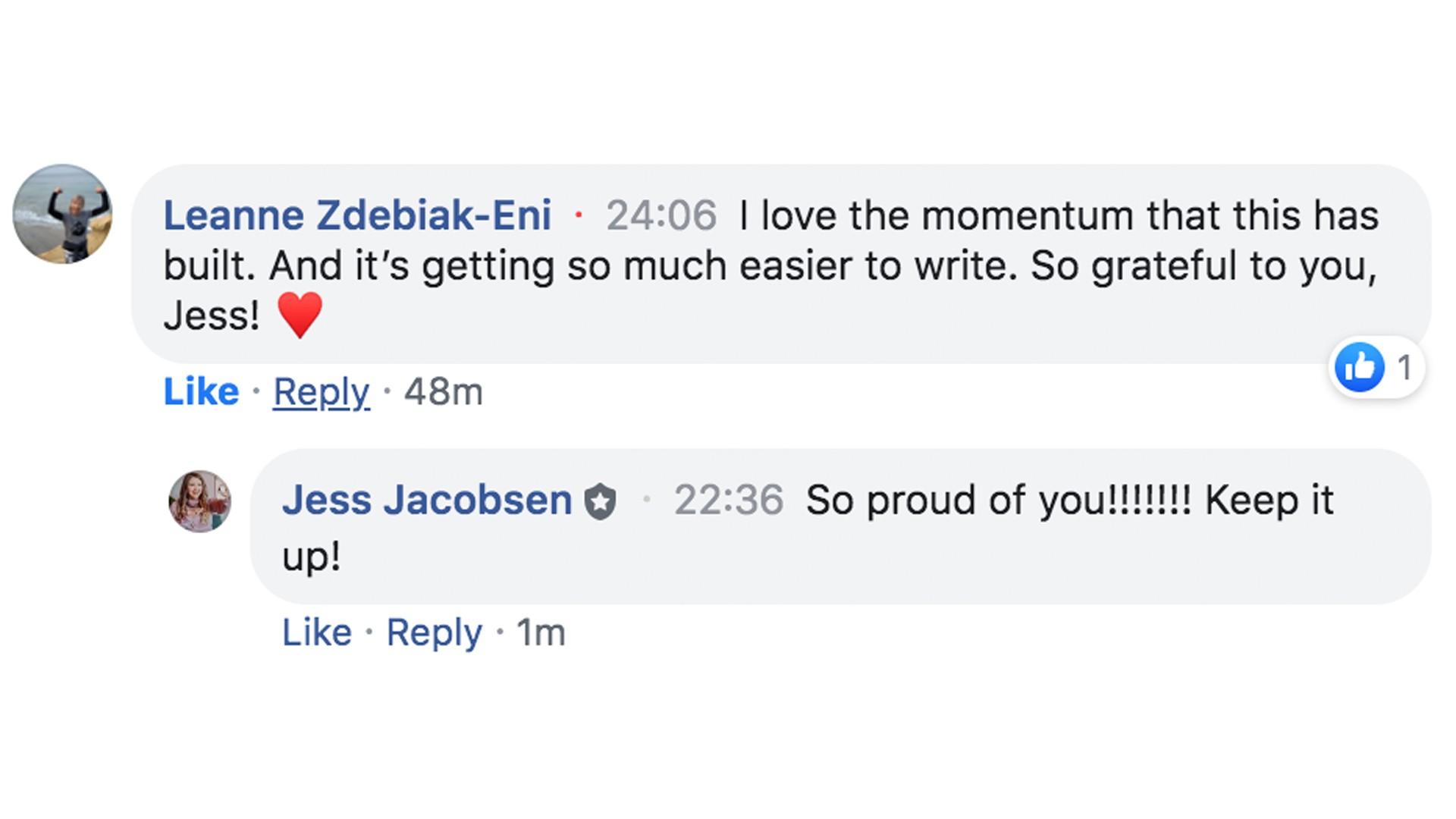Show who reacted via the count 1
This screenshot has width=1456, height=819.
coord(1404,368)
